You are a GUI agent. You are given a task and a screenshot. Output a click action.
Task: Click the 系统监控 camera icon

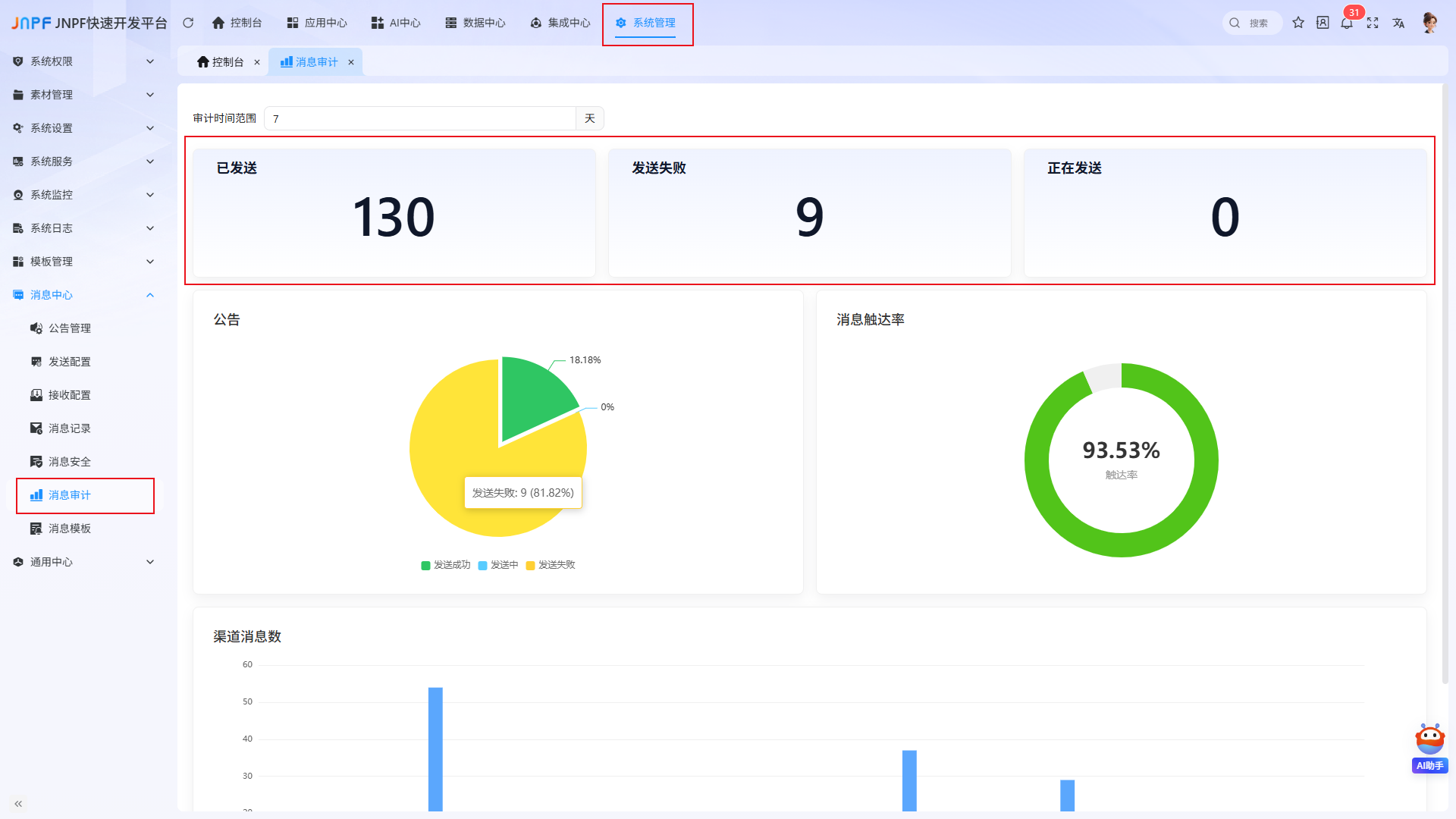18,195
